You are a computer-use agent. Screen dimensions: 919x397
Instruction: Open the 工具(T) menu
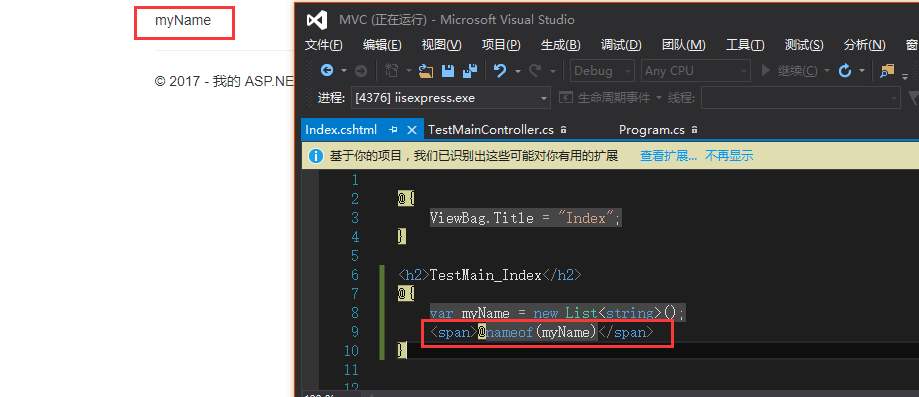coord(745,45)
